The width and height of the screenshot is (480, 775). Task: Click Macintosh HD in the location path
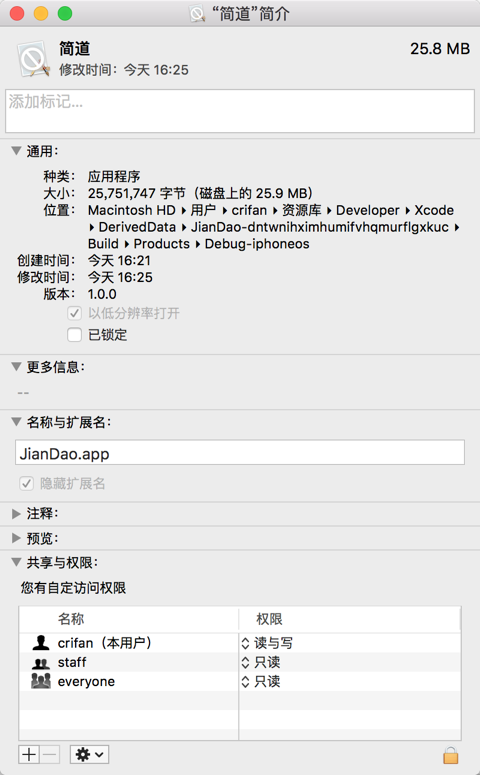coord(131,210)
